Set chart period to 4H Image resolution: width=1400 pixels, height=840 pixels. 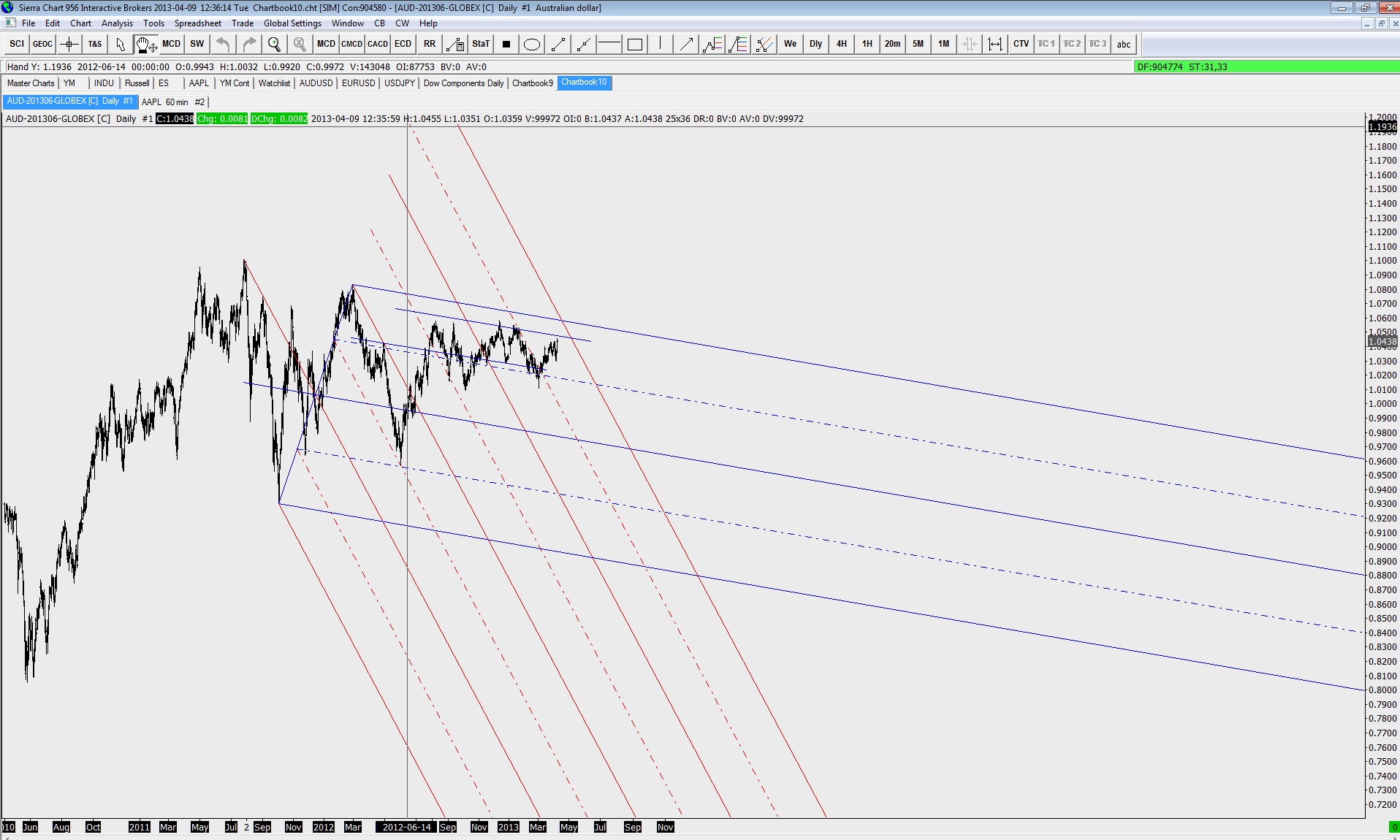coord(842,44)
